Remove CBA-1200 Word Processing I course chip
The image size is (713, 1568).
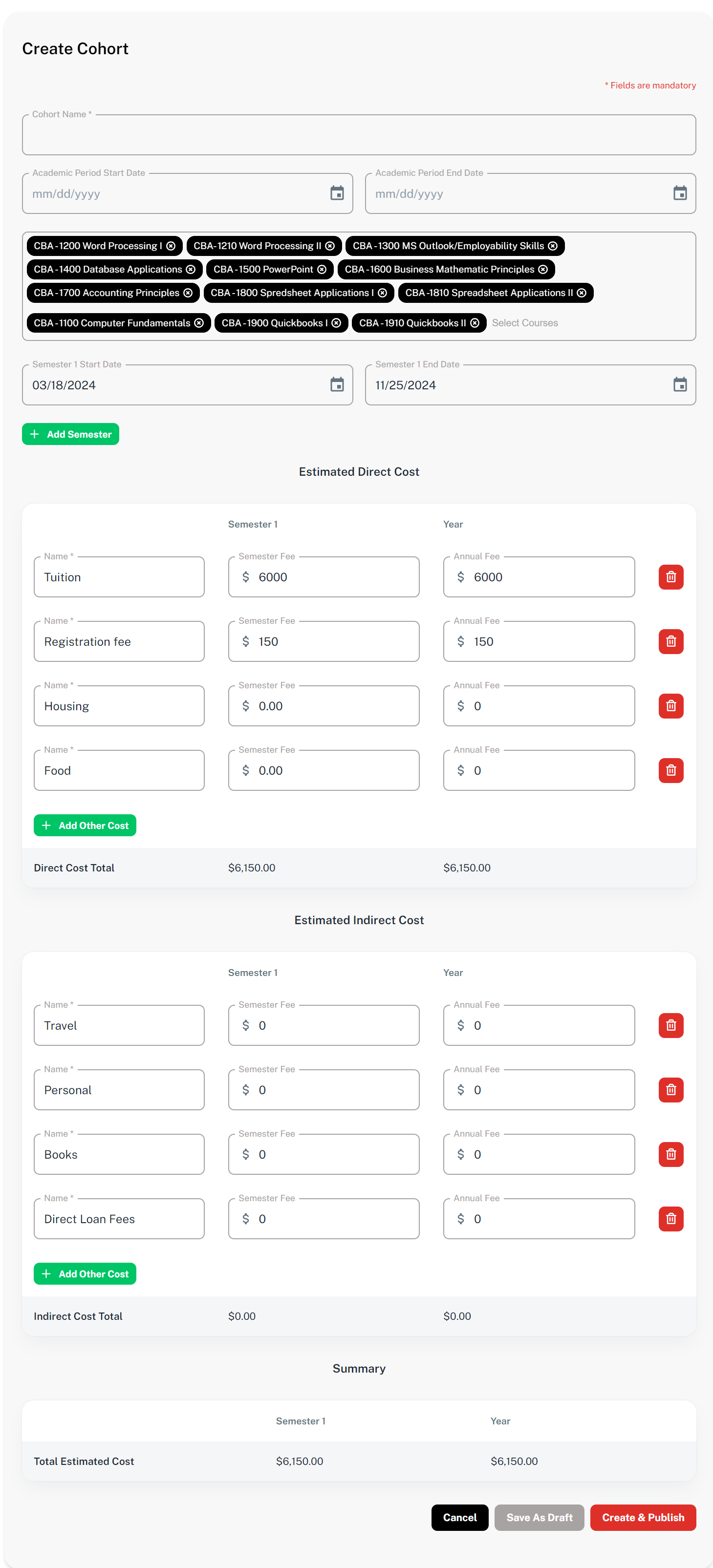(171, 246)
